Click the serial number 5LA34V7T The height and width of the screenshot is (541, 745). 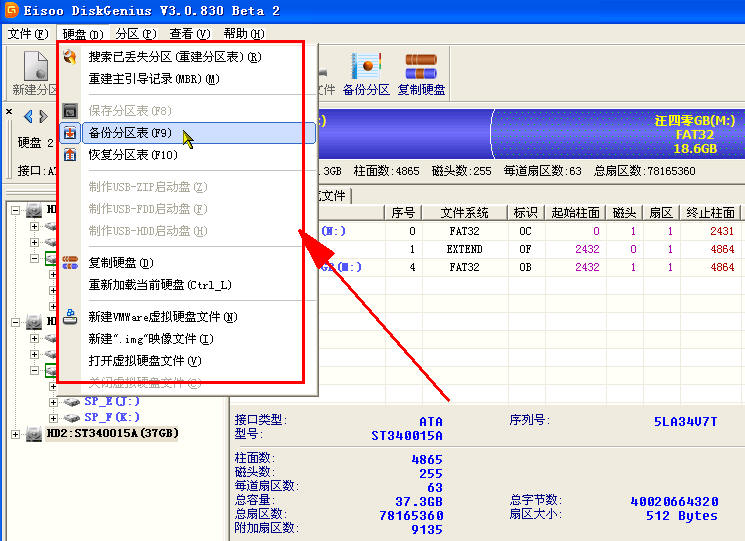[686, 421]
